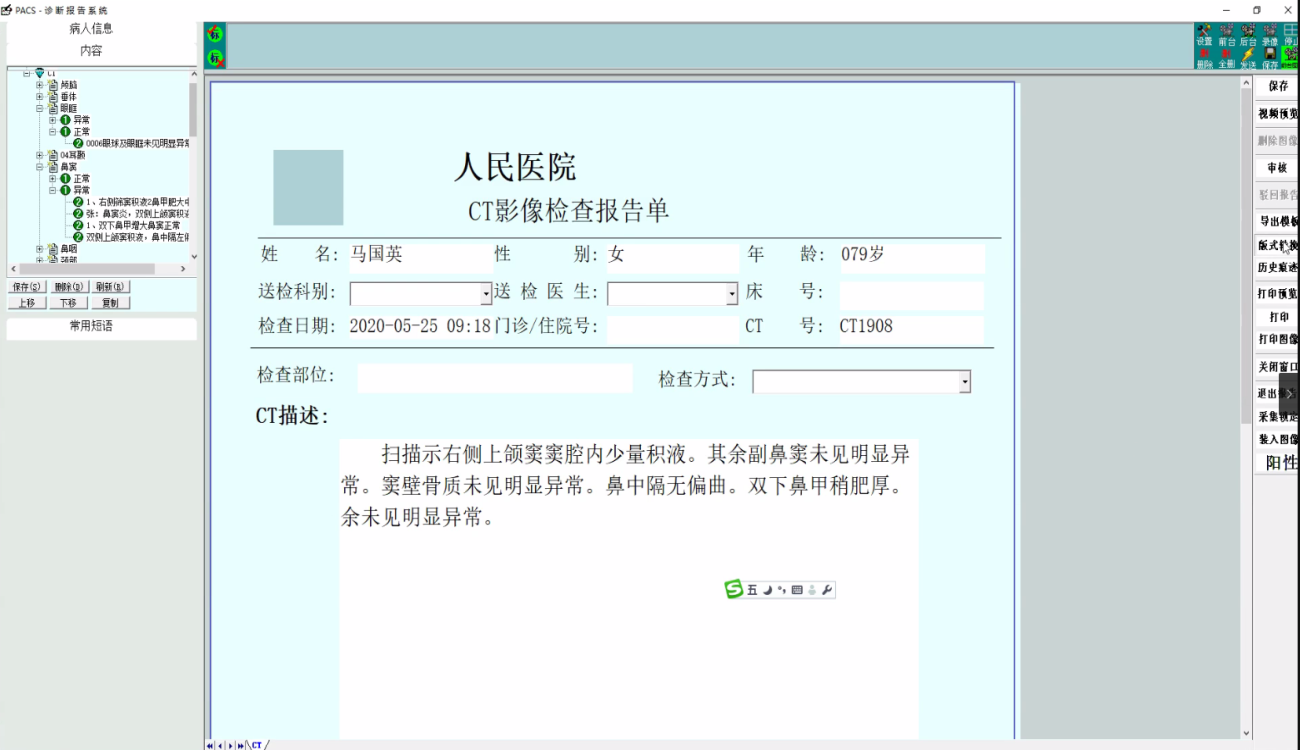Expand the 颅脑 tree node
The height and width of the screenshot is (750, 1300).
(40, 85)
